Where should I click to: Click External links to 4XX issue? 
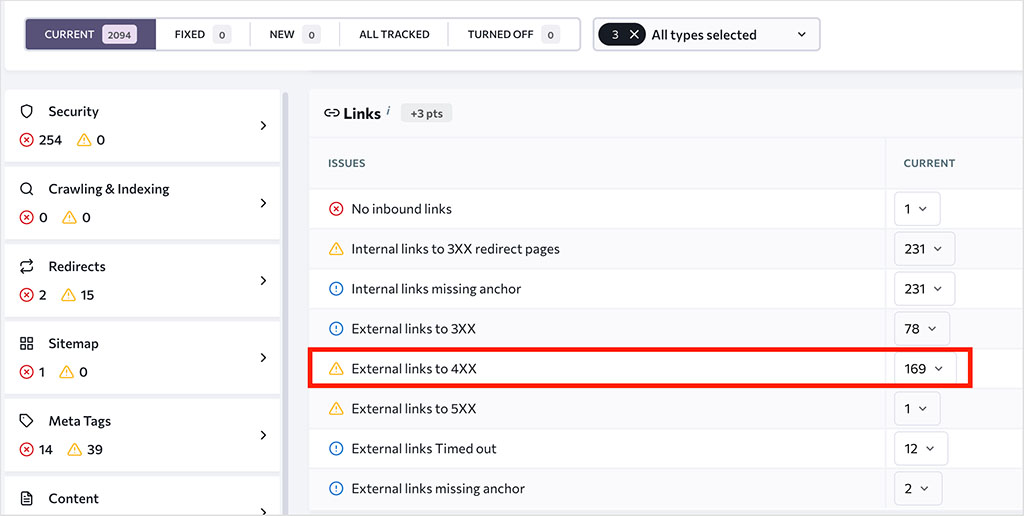coord(414,369)
